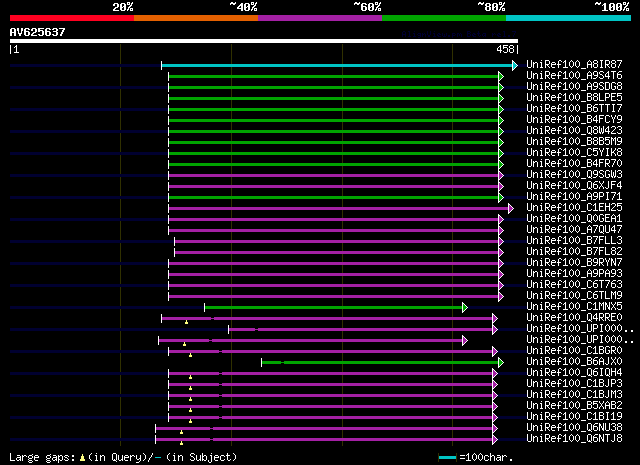Click the UniRef100_Q6NU38 label
Image resolution: width=640 pixels, height=465 pixels.
pyautogui.click(x=574, y=428)
